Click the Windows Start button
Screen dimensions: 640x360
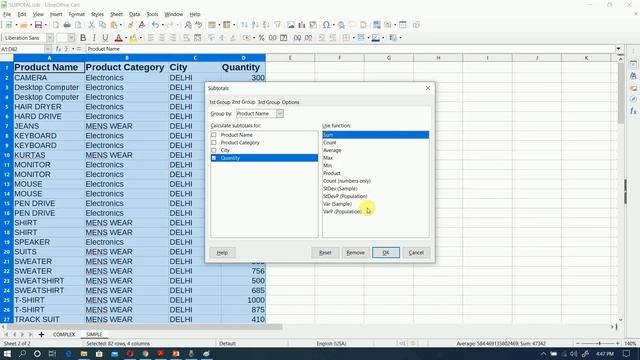(x=7, y=353)
